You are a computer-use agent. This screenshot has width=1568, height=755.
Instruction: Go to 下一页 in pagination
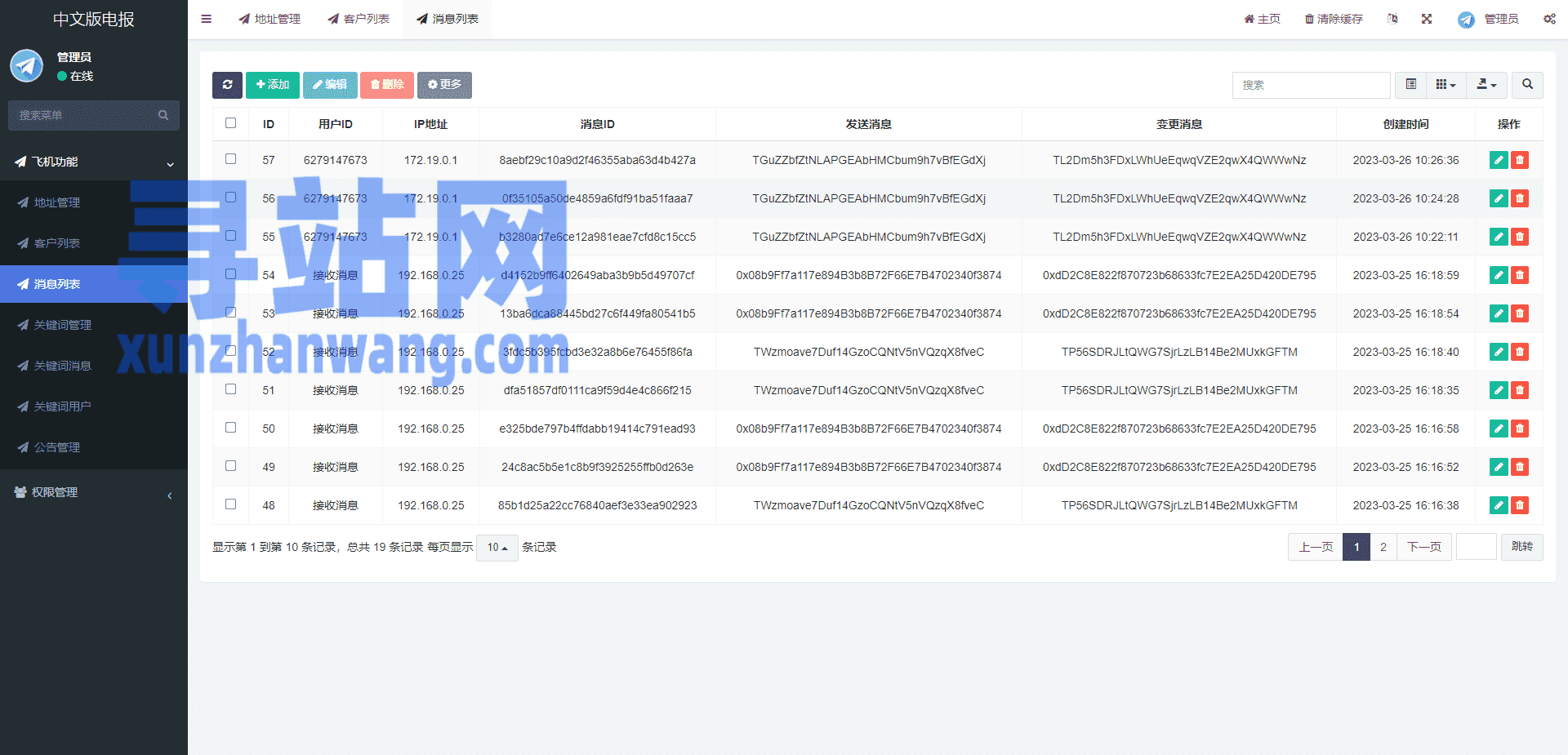pos(1423,547)
